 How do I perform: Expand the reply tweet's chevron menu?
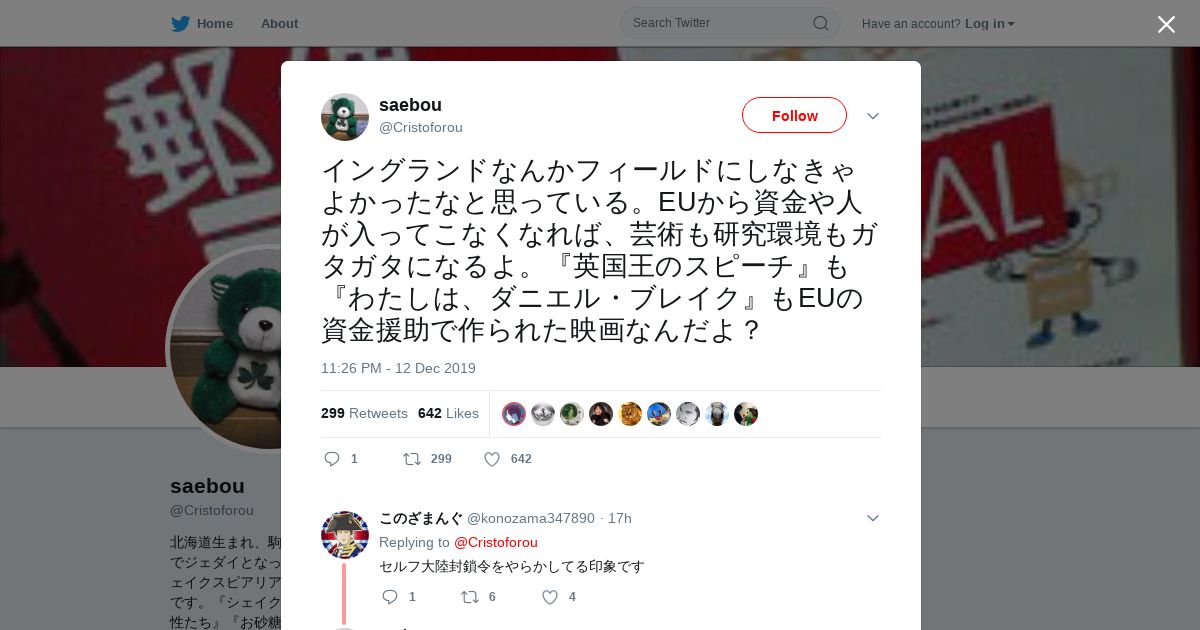(x=872, y=518)
